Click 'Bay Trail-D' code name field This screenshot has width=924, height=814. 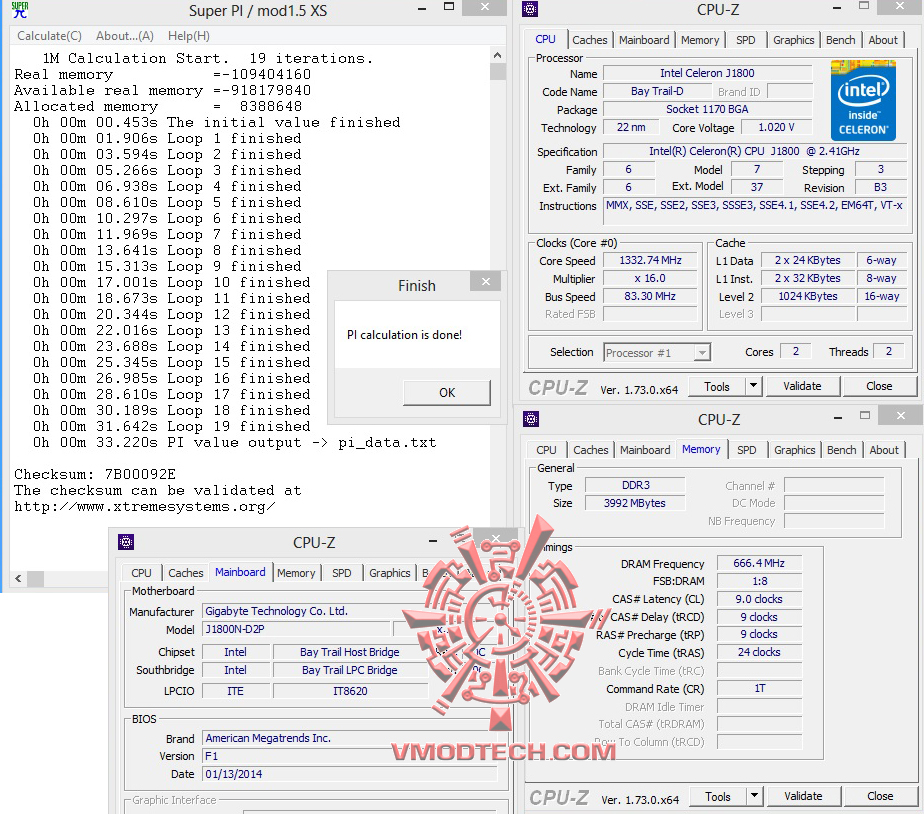[657, 91]
